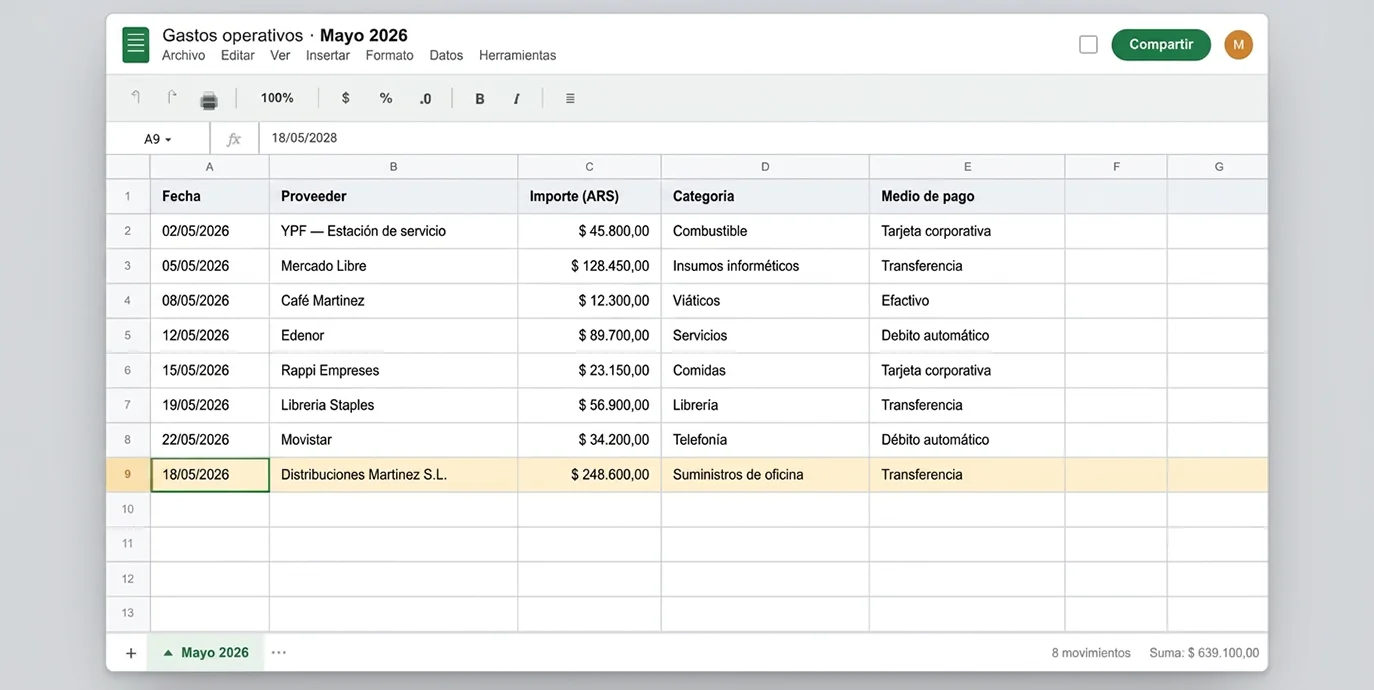
Task: Open the Ver menu
Action: tap(280, 56)
